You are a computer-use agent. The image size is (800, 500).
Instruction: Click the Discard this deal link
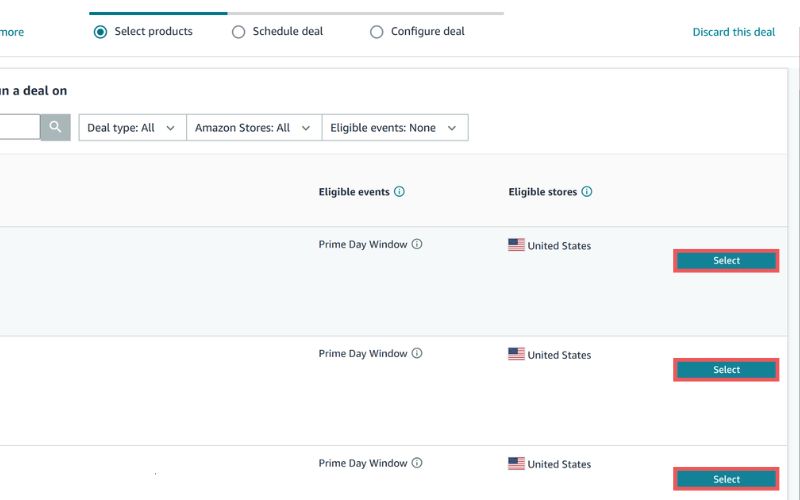(734, 32)
